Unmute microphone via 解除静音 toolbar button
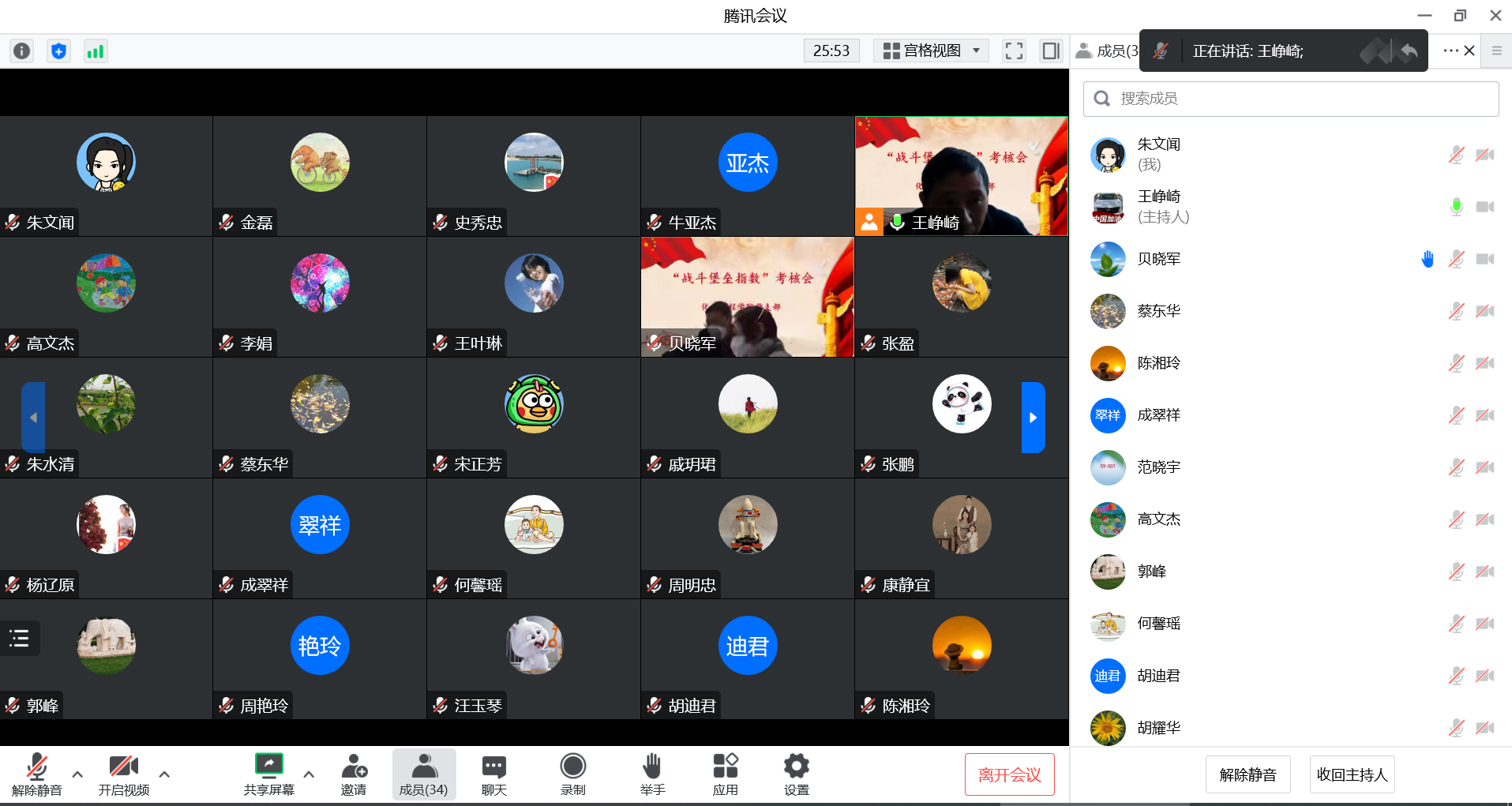This screenshot has width=1512, height=806. pos(36,774)
